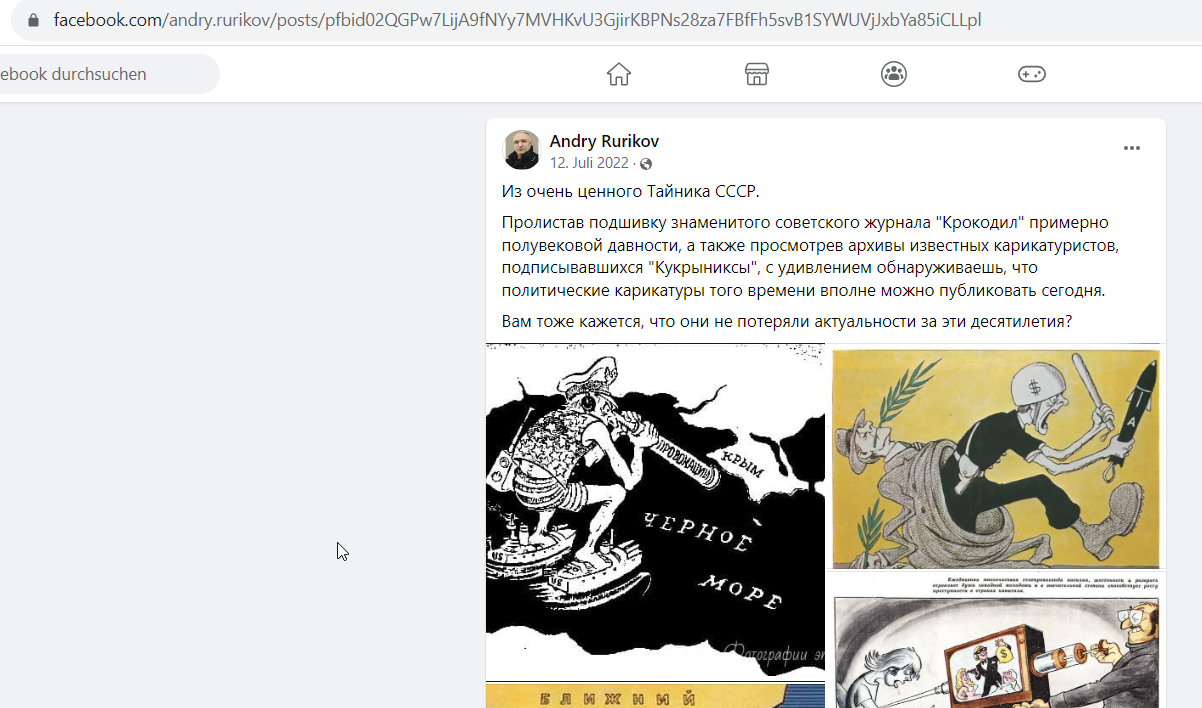Click the question line starting 'Вам тоже кажется'
The width and height of the screenshot is (1202, 708).
(786, 322)
